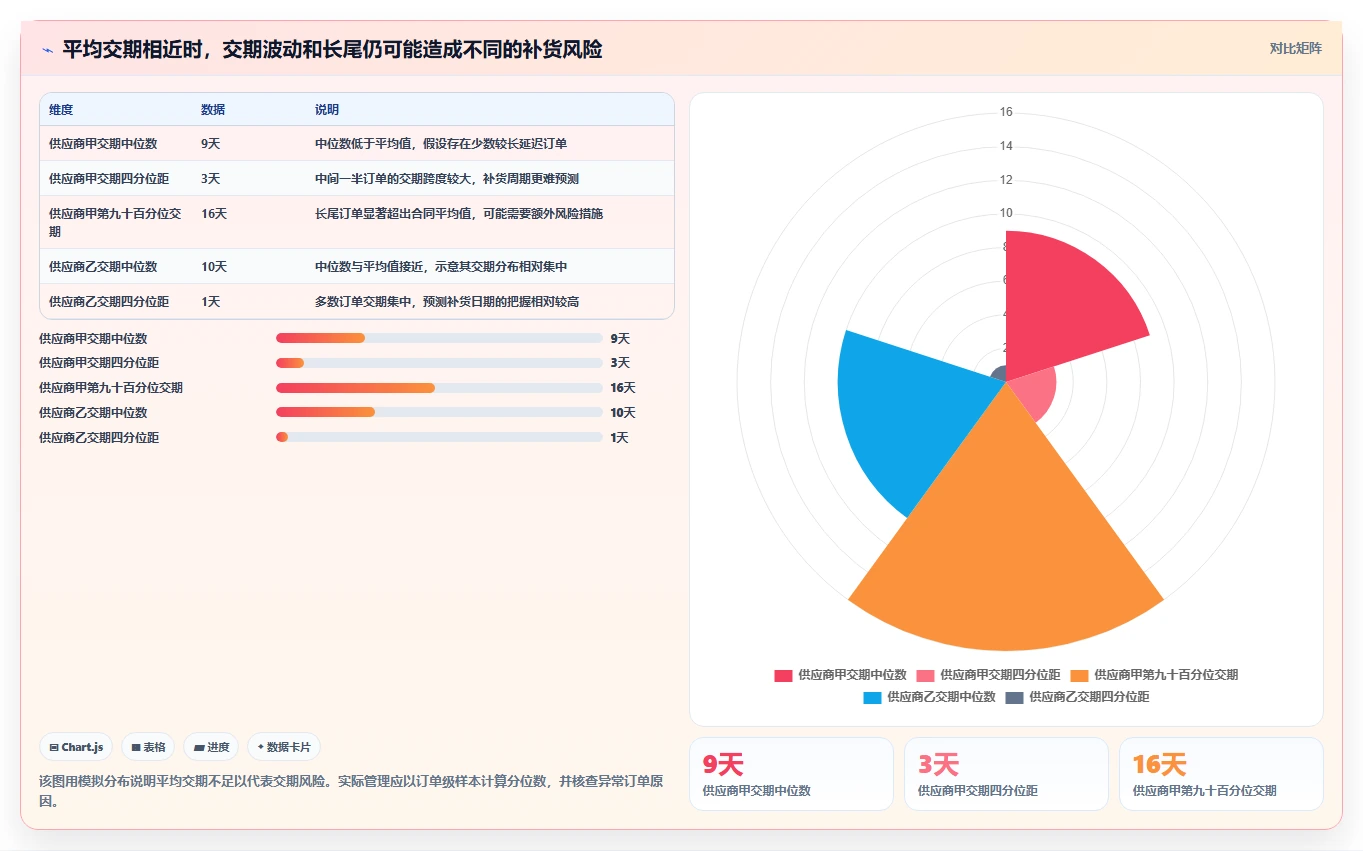Image resolution: width=1363 pixels, height=851 pixels.
Task: Select the 数据卡片 chip
Action: pos(284,747)
